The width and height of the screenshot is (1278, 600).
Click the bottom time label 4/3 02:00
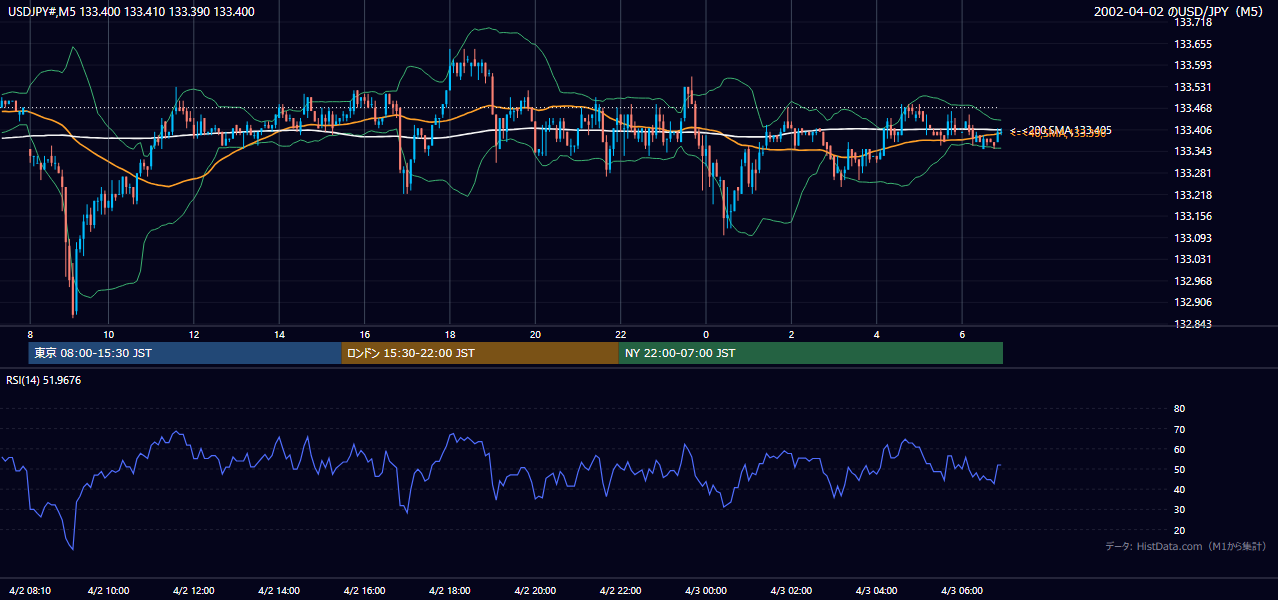coord(791,590)
